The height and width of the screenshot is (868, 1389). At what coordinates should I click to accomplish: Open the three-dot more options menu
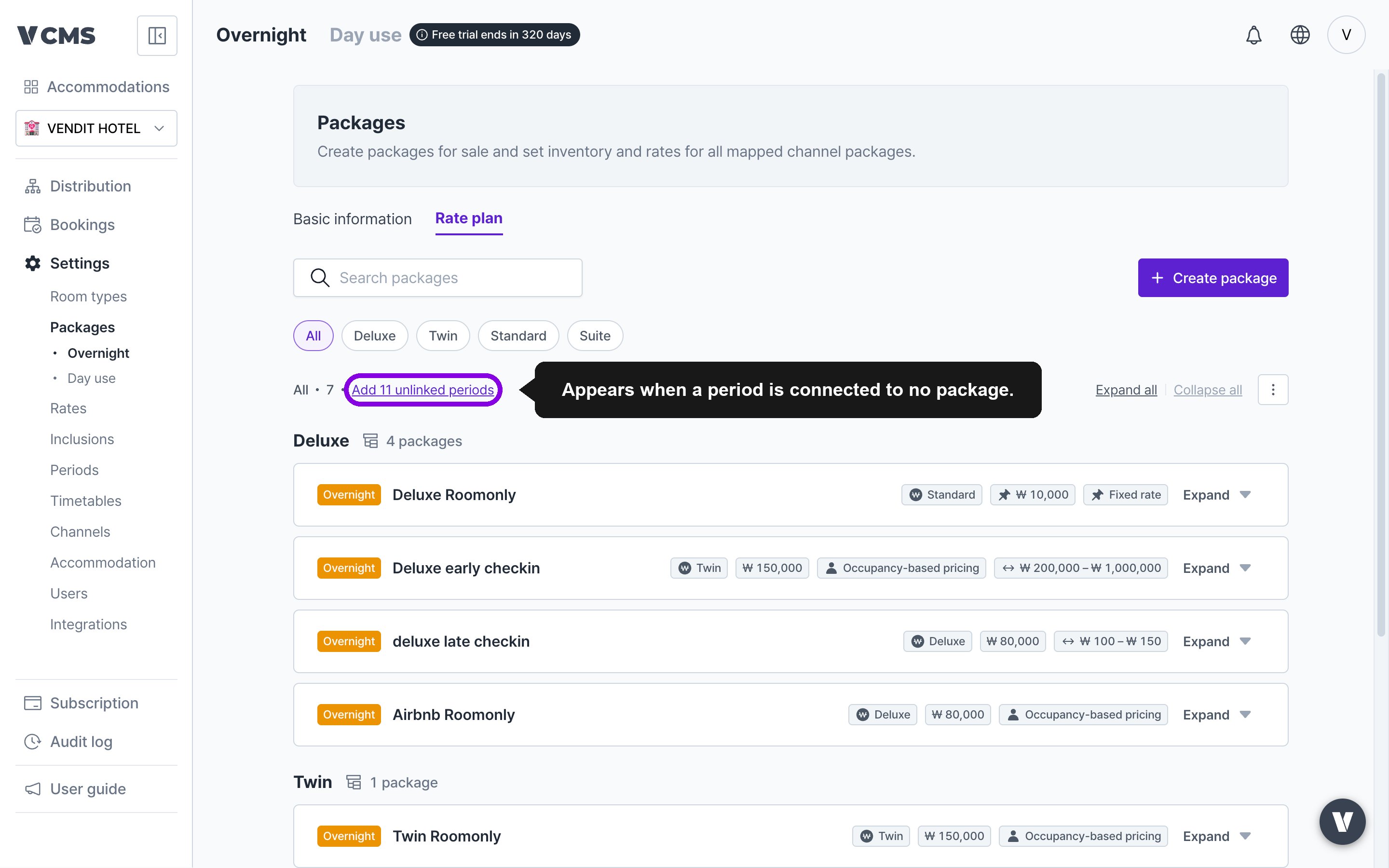(1272, 390)
